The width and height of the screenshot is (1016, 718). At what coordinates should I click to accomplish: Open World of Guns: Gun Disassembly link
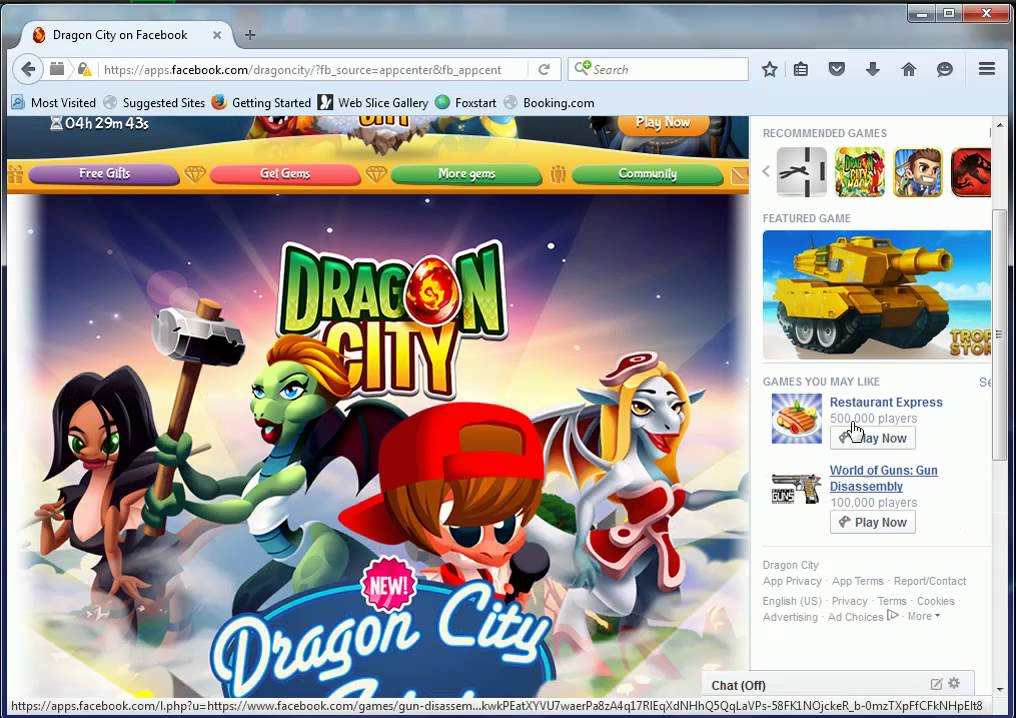pyautogui.click(x=883, y=478)
